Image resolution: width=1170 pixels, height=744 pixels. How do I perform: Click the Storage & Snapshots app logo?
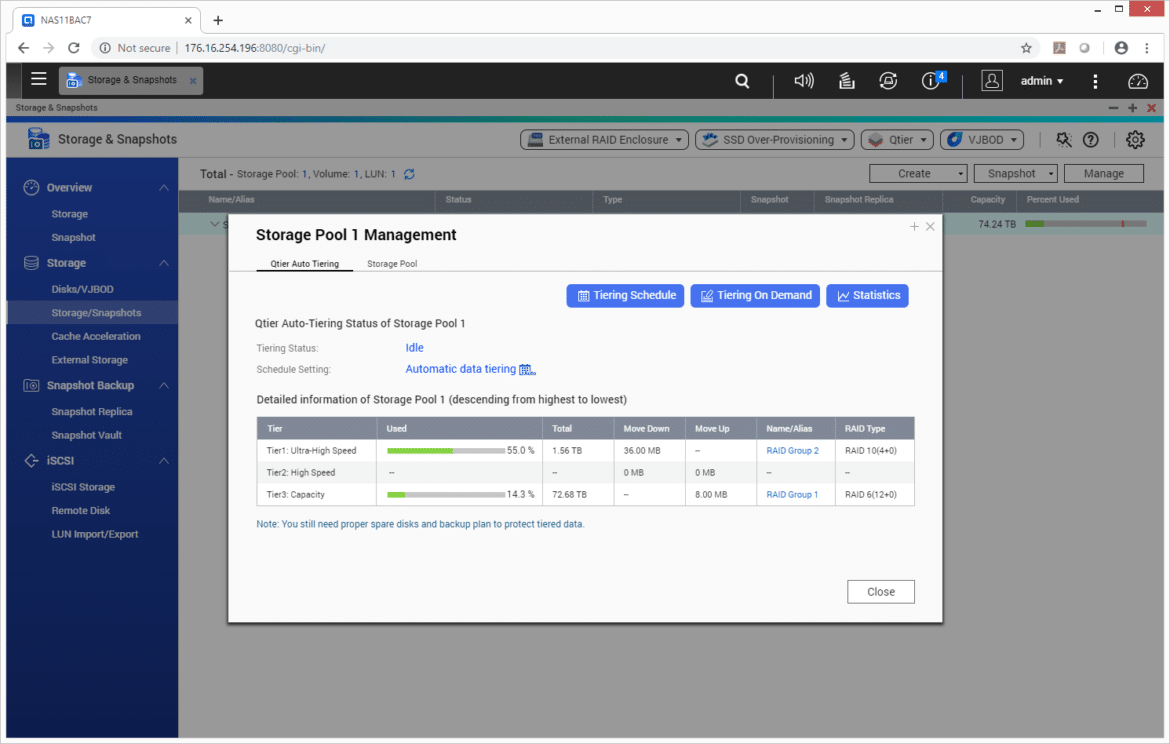click(38, 139)
